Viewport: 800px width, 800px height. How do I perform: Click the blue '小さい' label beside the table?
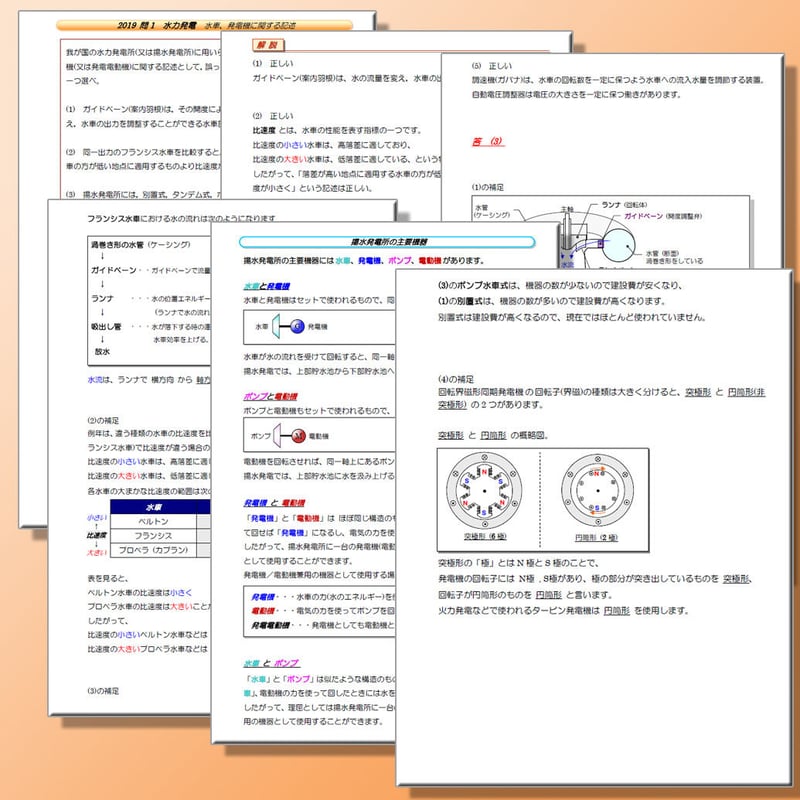[96, 517]
